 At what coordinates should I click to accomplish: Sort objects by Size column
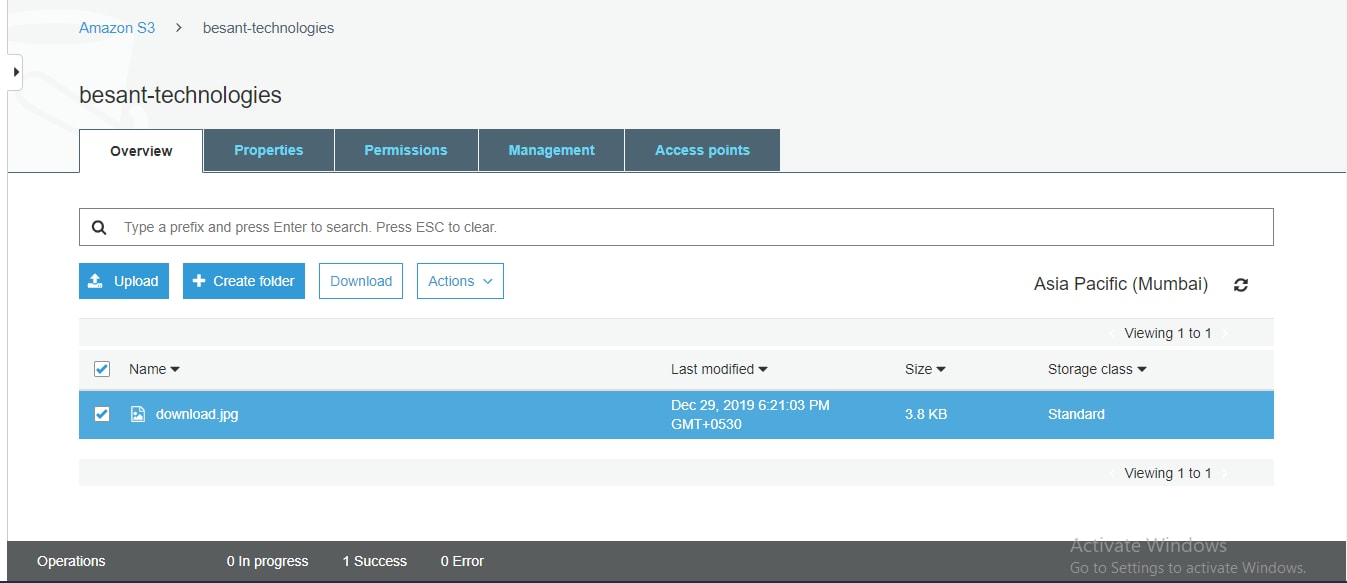(x=925, y=369)
